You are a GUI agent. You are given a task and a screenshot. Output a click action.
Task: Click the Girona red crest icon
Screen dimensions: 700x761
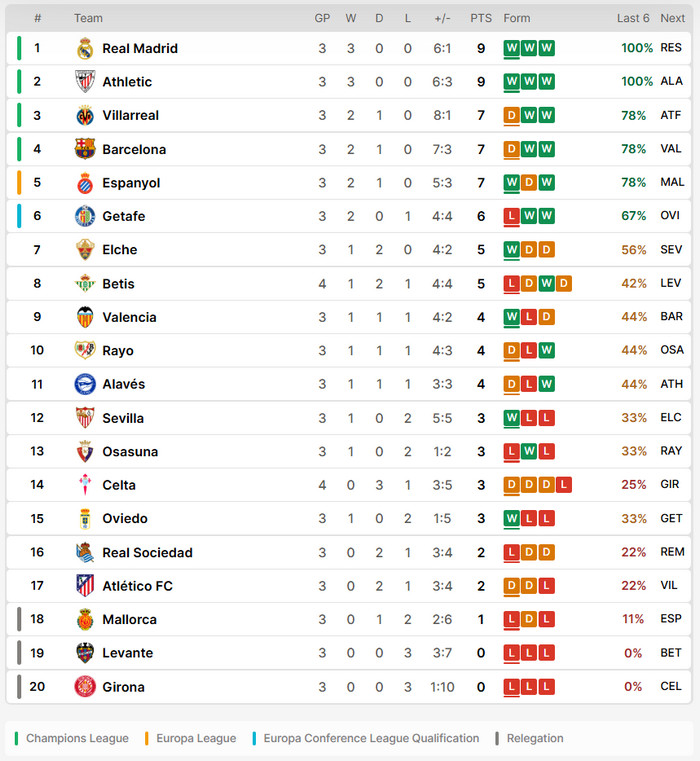(85, 687)
